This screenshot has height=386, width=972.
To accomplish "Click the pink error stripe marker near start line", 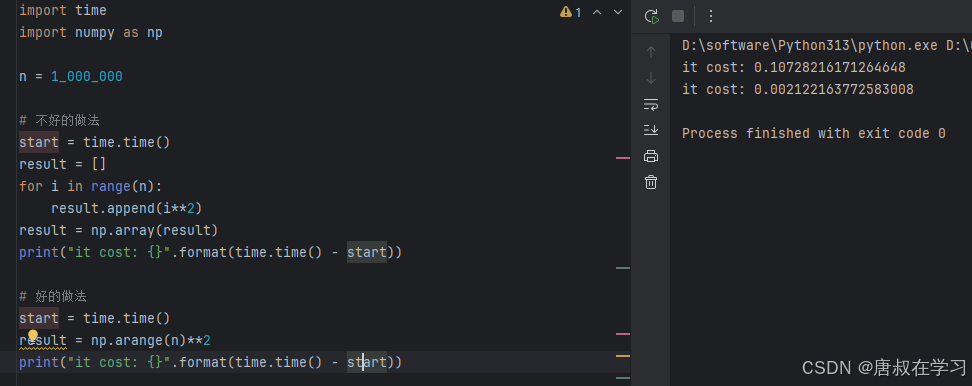I will [x=622, y=159].
